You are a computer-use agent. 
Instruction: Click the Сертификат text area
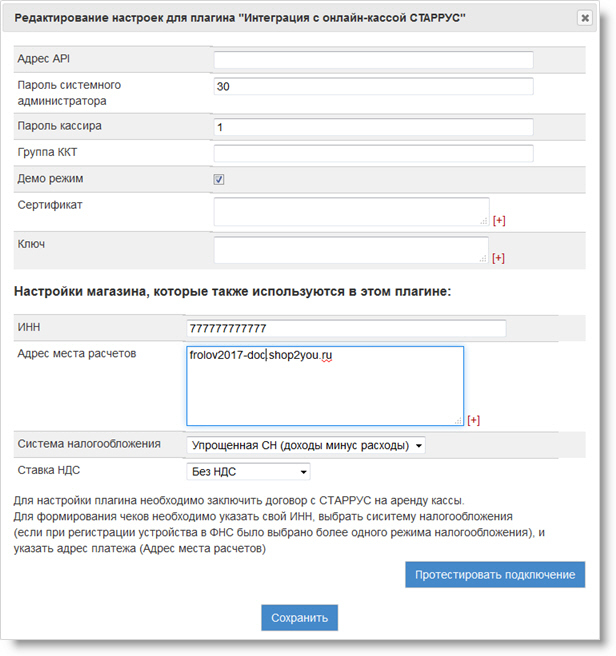pos(351,212)
